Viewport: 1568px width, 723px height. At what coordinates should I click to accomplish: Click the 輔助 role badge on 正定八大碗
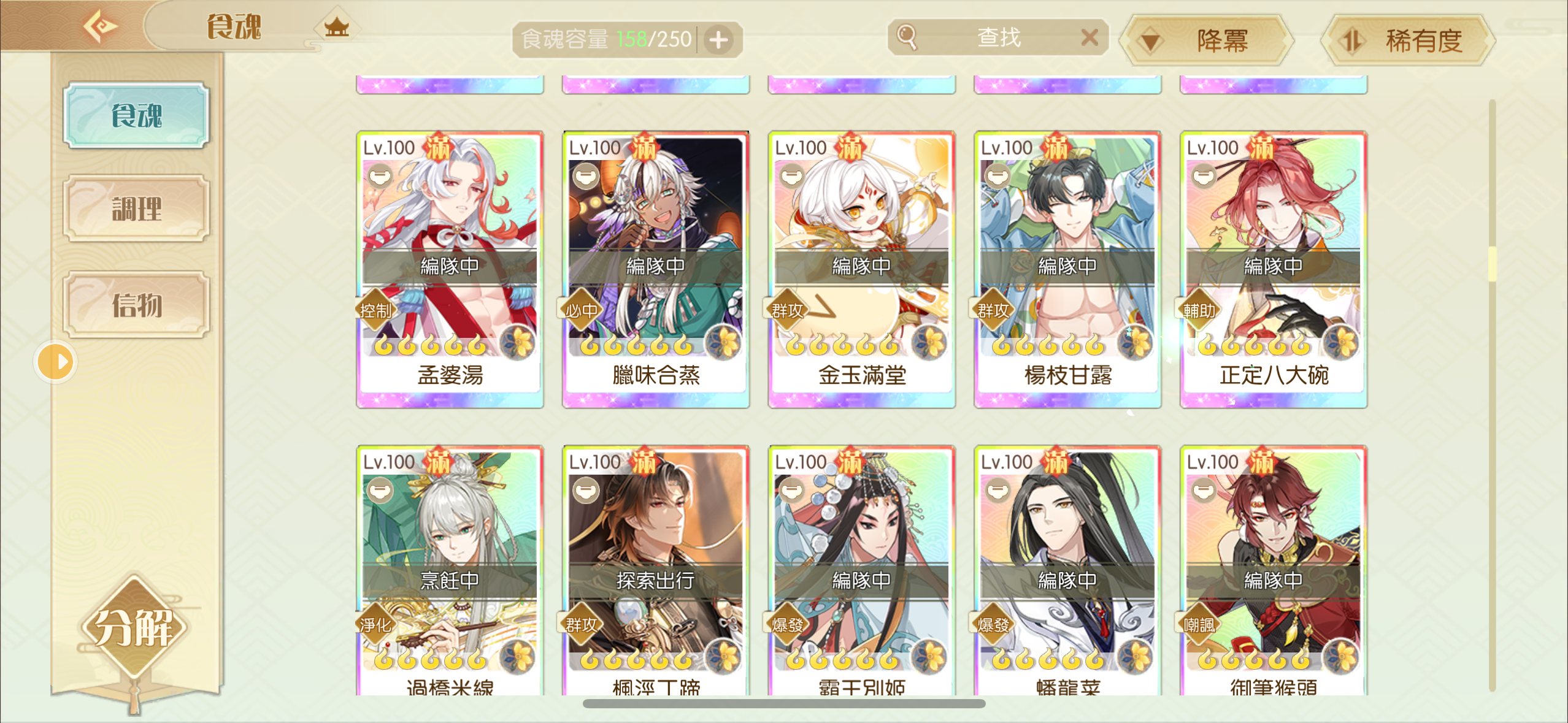(x=1199, y=311)
